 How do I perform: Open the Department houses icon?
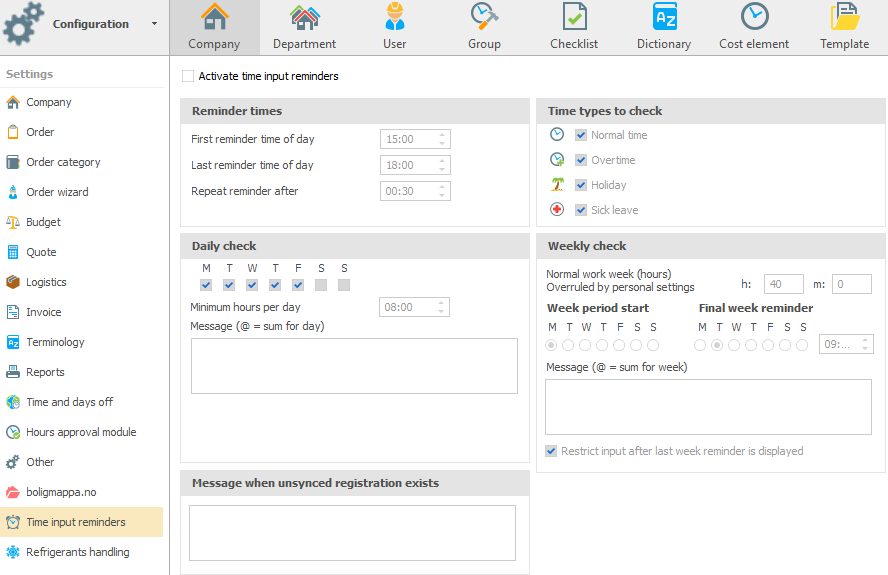[x=305, y=17]
